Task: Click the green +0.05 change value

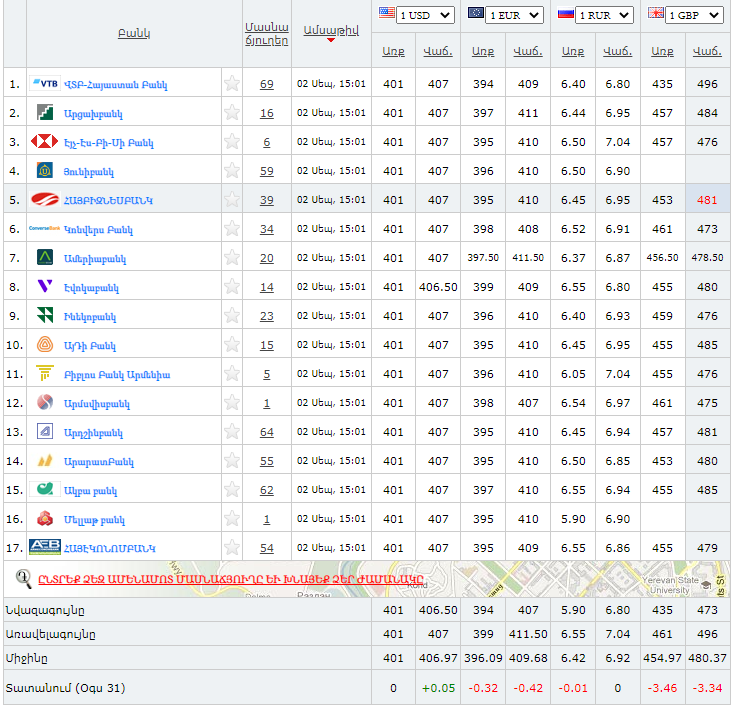Action: (x=438, y=688)
